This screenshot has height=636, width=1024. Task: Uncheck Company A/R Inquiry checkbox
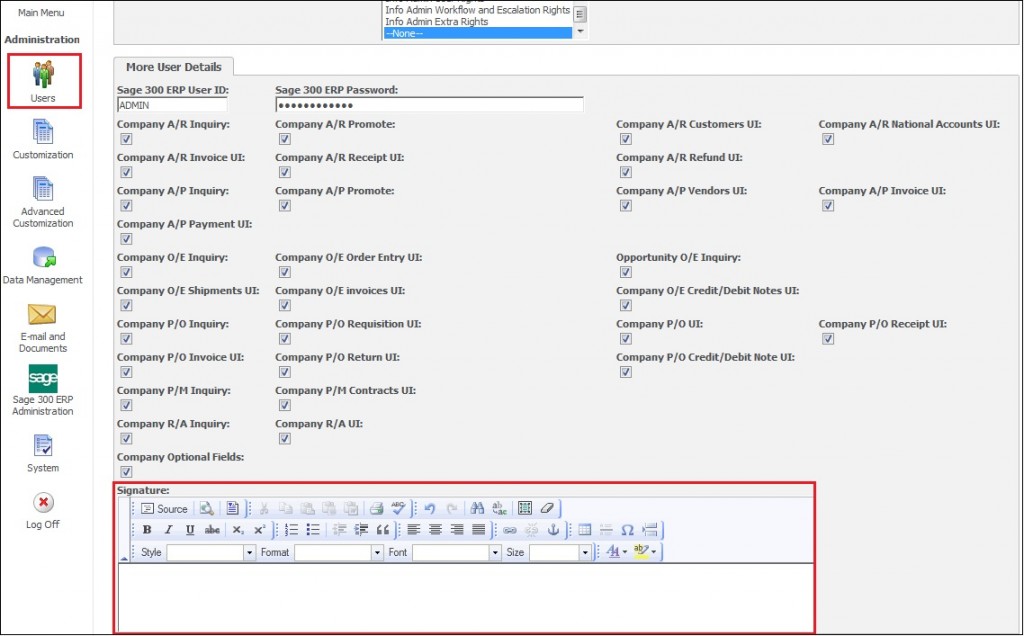pos(125,139)
